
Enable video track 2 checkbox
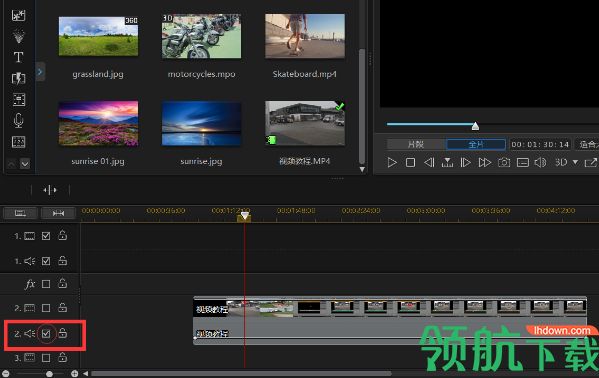tap(46, 308)
